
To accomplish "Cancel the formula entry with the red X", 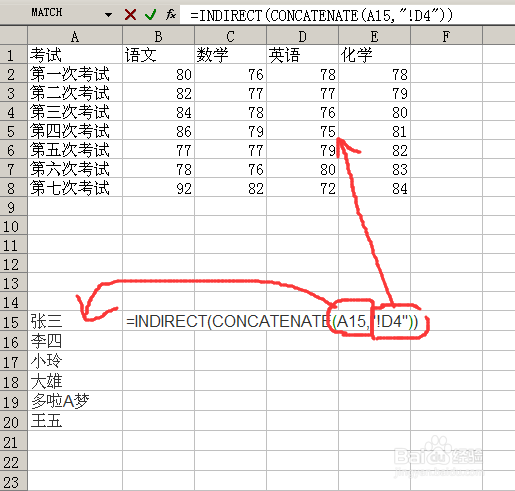I will (x=130, y=14).
